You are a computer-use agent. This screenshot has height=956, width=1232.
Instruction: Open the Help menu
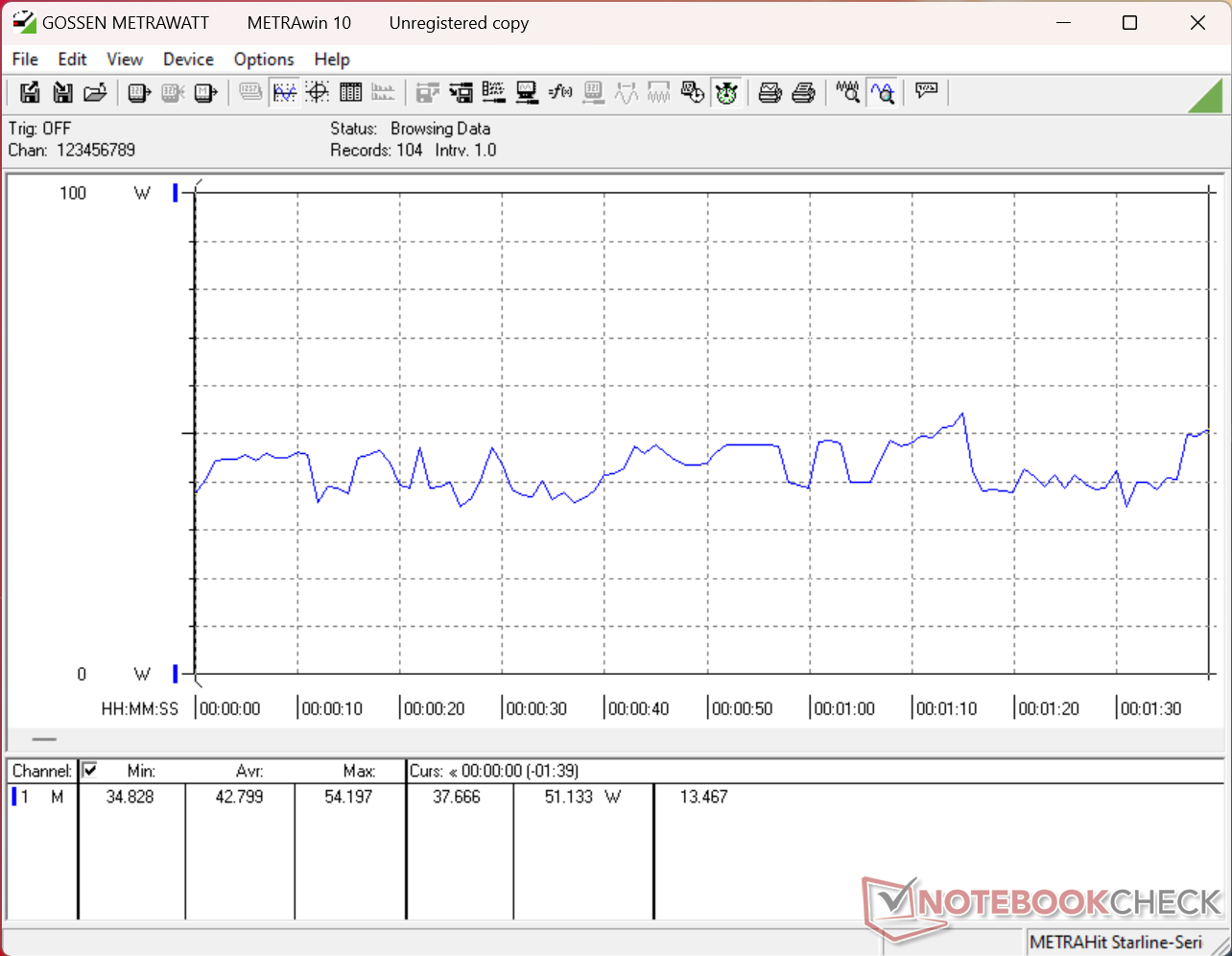[x=332, y=60]
